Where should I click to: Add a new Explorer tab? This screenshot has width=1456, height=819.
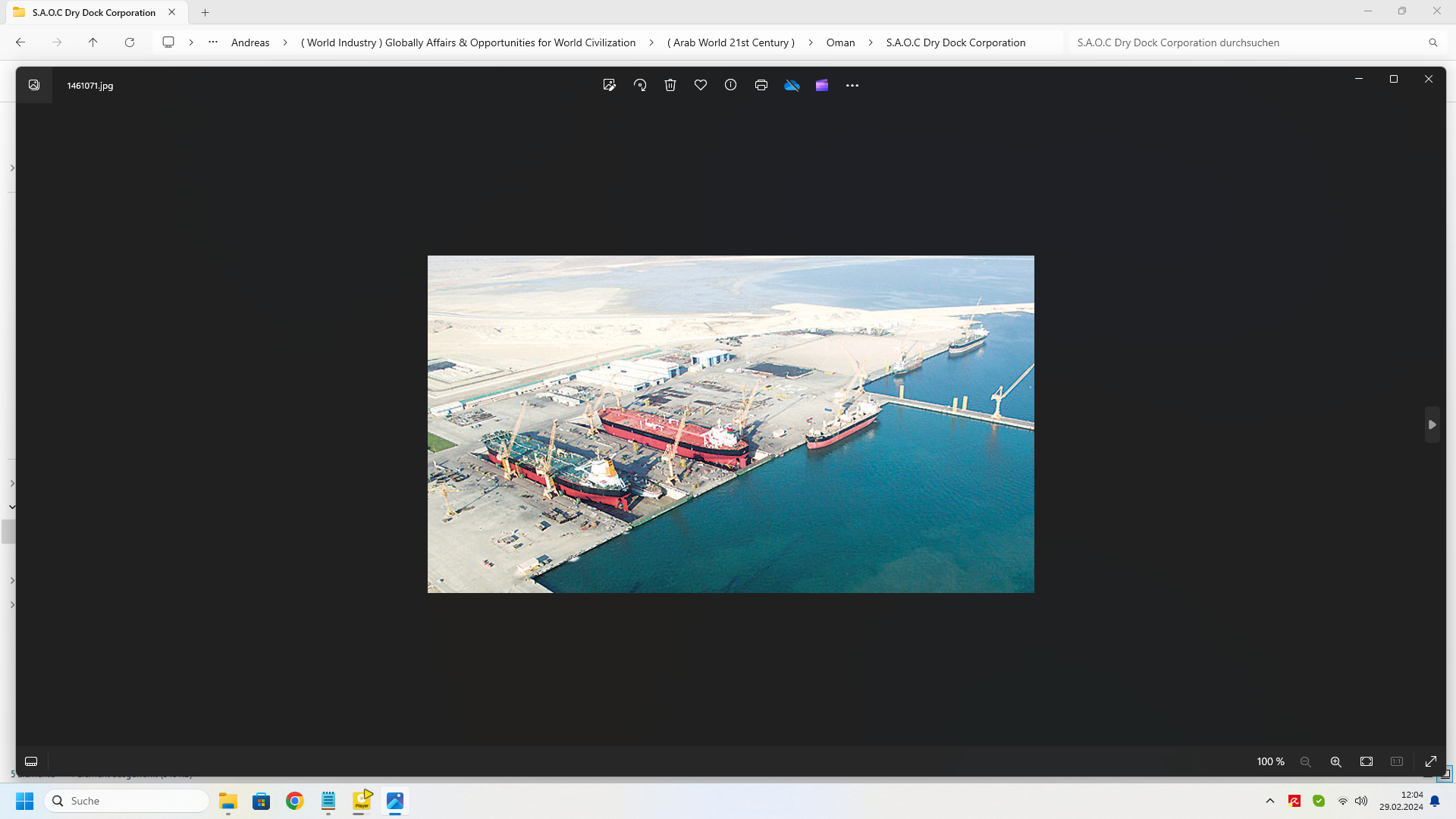206,12
